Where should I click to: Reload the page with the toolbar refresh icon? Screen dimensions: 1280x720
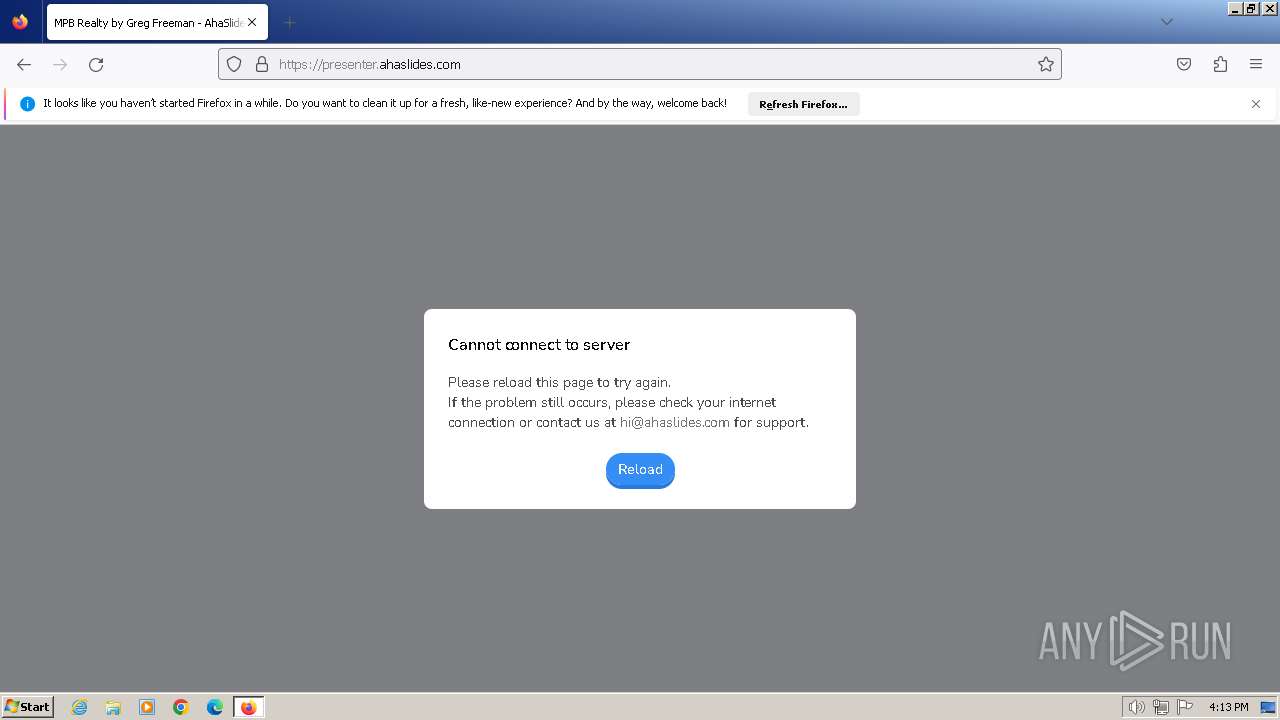[96, 64]
